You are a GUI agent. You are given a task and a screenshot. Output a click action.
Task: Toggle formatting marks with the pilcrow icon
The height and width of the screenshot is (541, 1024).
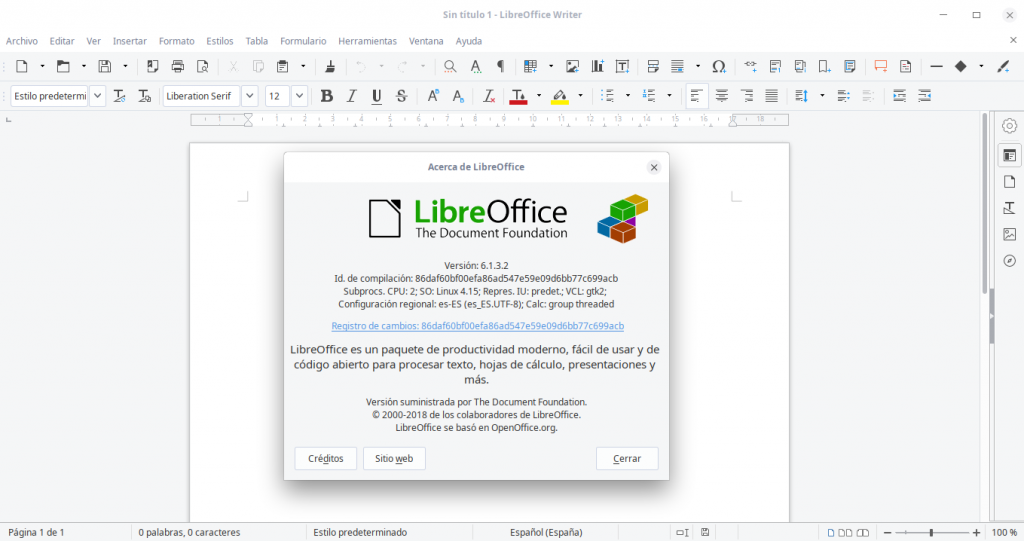pyautogui.click(x=500, y=66)
